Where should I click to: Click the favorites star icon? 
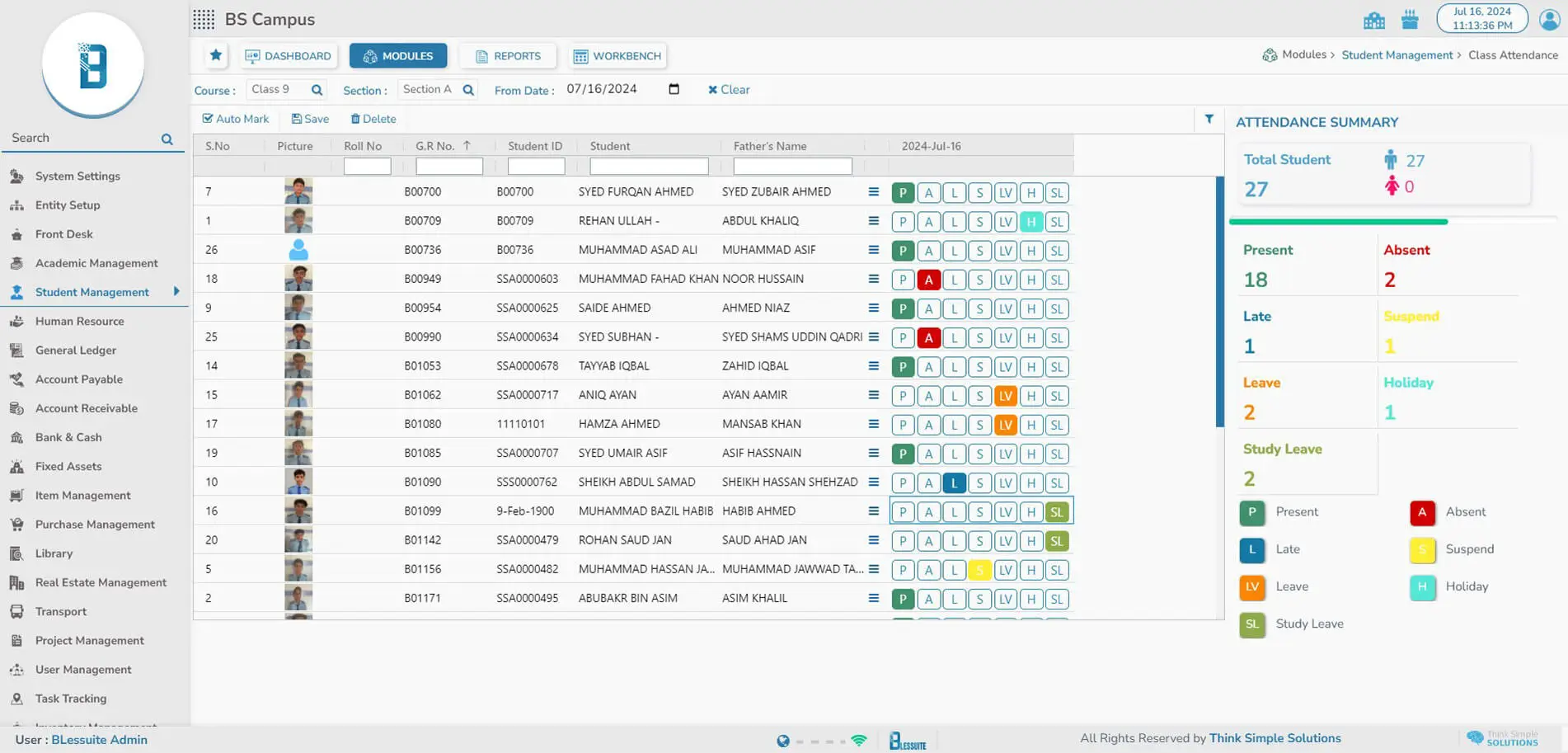click(216, 55)
